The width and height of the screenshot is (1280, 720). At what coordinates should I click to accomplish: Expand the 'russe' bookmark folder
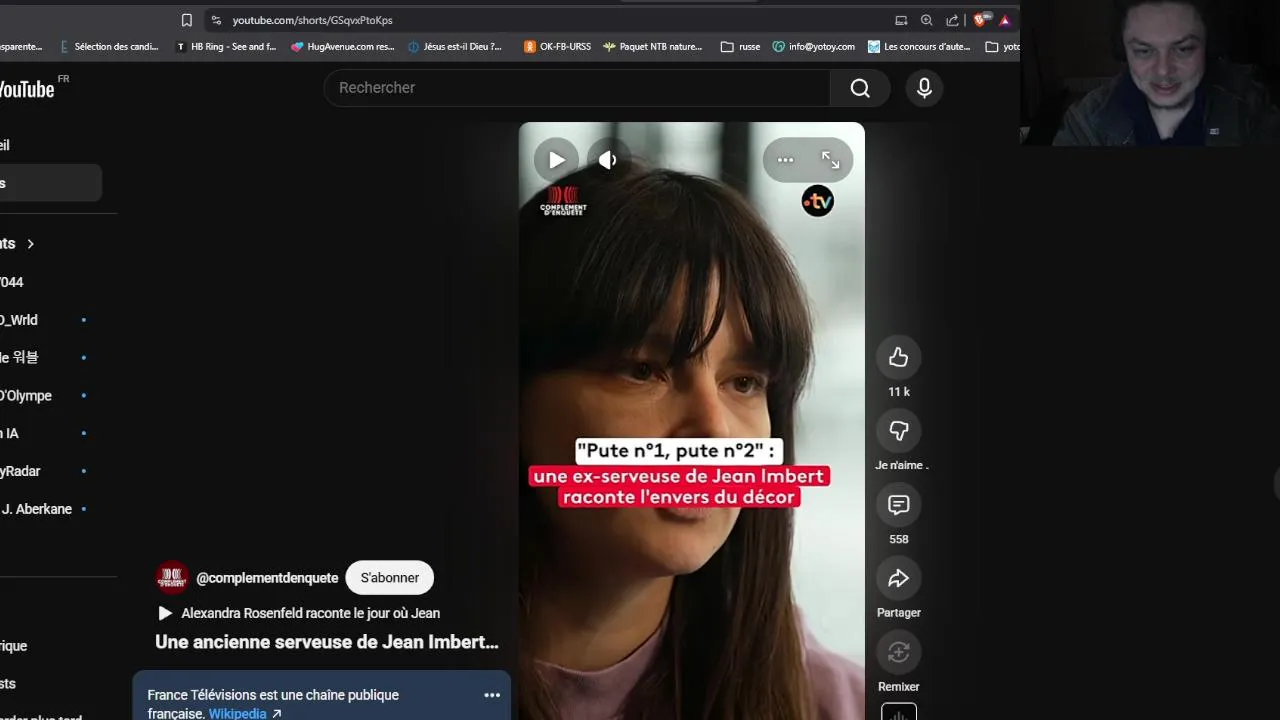(741, 46)
